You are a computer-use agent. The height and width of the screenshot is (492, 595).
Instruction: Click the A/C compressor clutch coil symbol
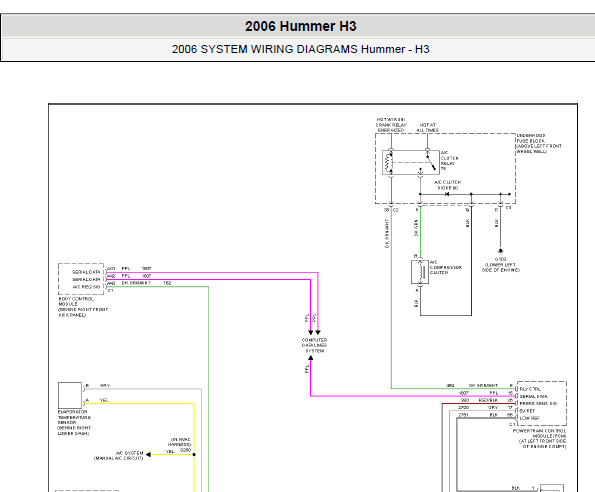tap(420, 272)
